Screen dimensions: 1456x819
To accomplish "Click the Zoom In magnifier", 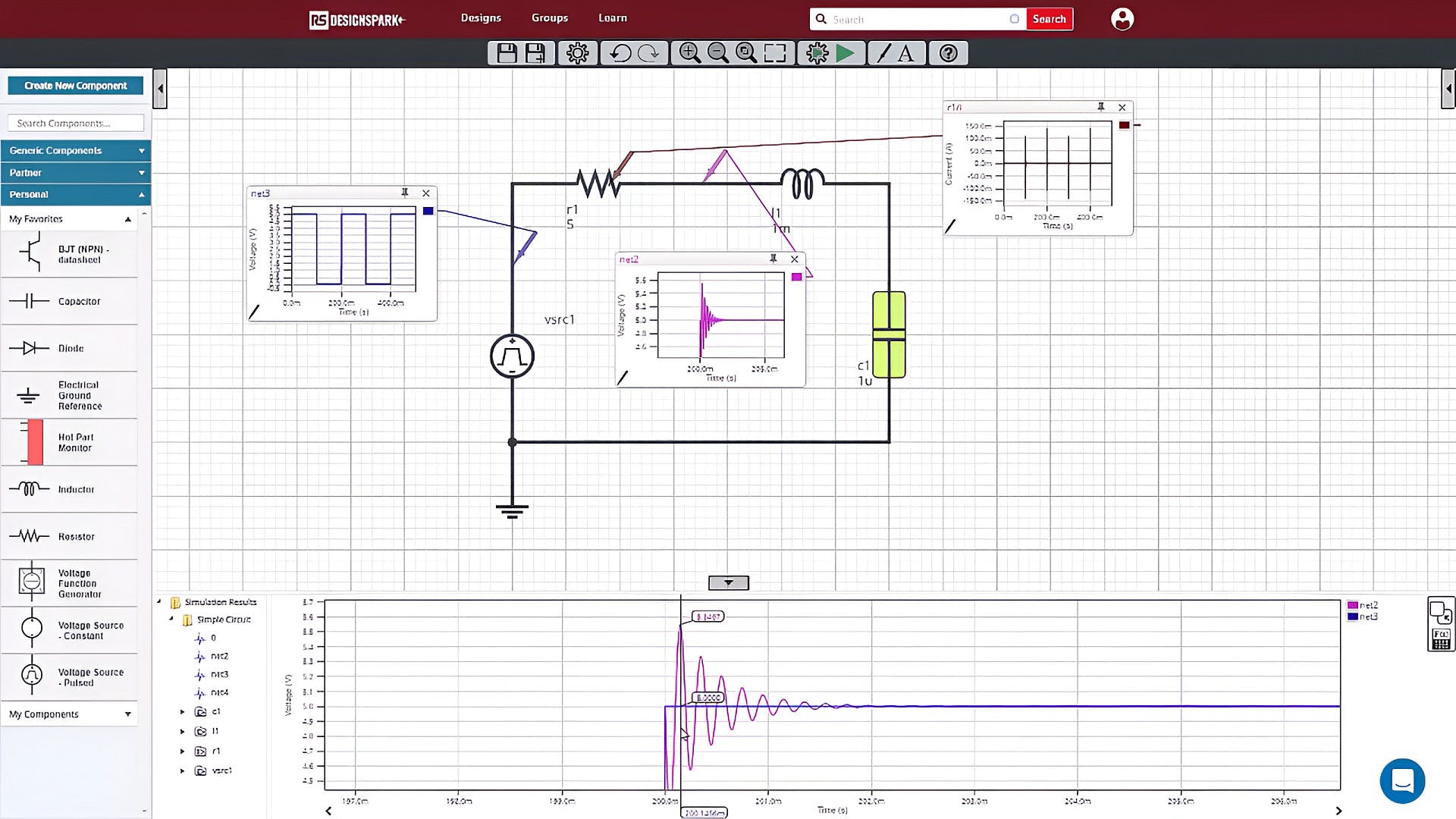I will tap(689, 53).
